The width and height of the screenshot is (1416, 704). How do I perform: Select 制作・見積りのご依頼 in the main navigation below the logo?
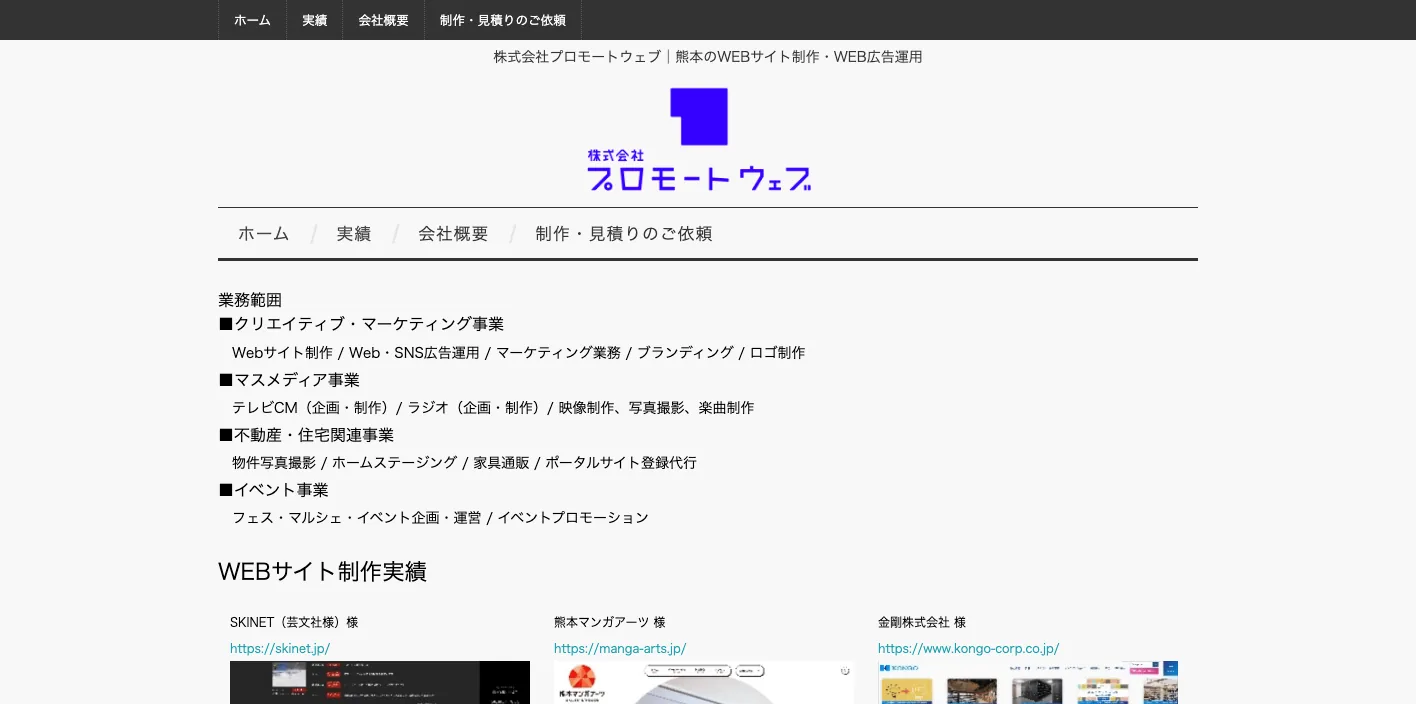(624, 234)
